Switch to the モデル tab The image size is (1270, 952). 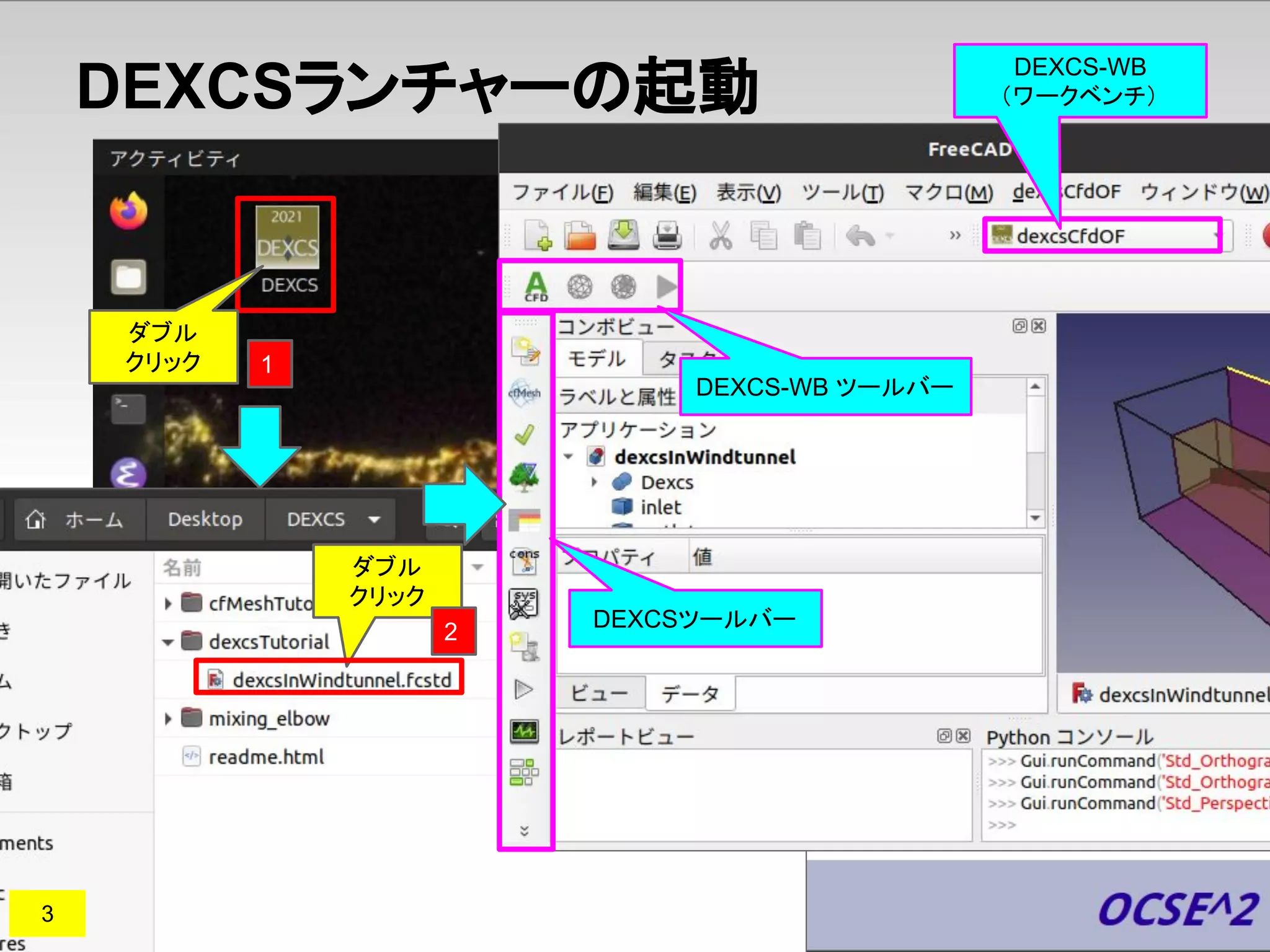[x=598, y=358]
